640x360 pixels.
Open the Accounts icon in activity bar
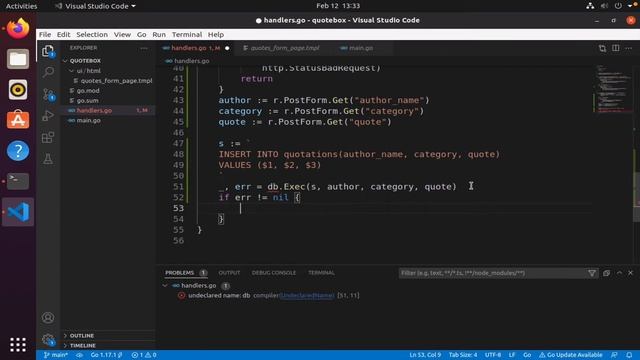pos(48,317)
